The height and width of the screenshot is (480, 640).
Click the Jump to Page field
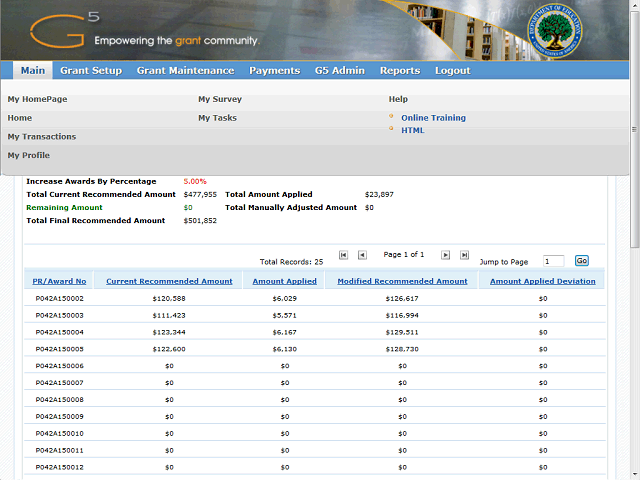[553, 261]
